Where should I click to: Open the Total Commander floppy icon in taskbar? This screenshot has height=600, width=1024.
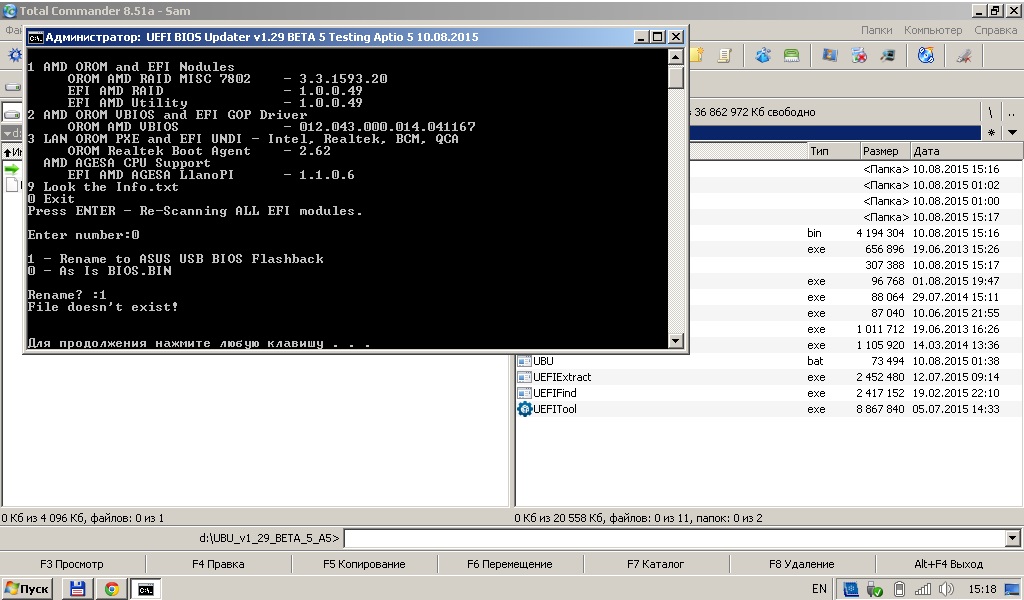[x=77, y=589]
